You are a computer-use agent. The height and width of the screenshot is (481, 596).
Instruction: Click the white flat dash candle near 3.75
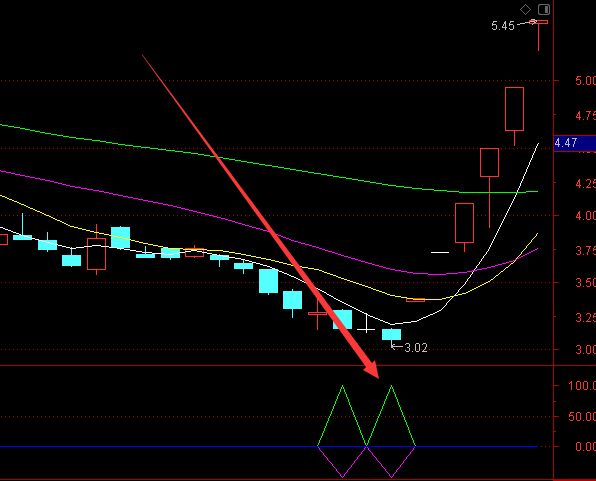point(440,252)
